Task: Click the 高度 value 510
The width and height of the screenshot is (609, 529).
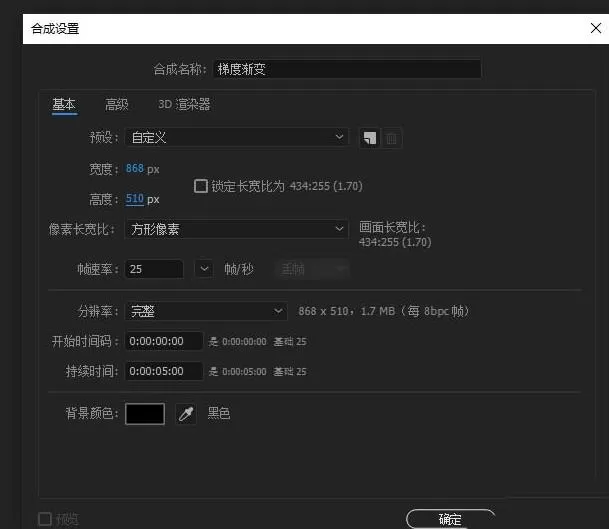Action: pyautogui.click(x=134, y=199)
